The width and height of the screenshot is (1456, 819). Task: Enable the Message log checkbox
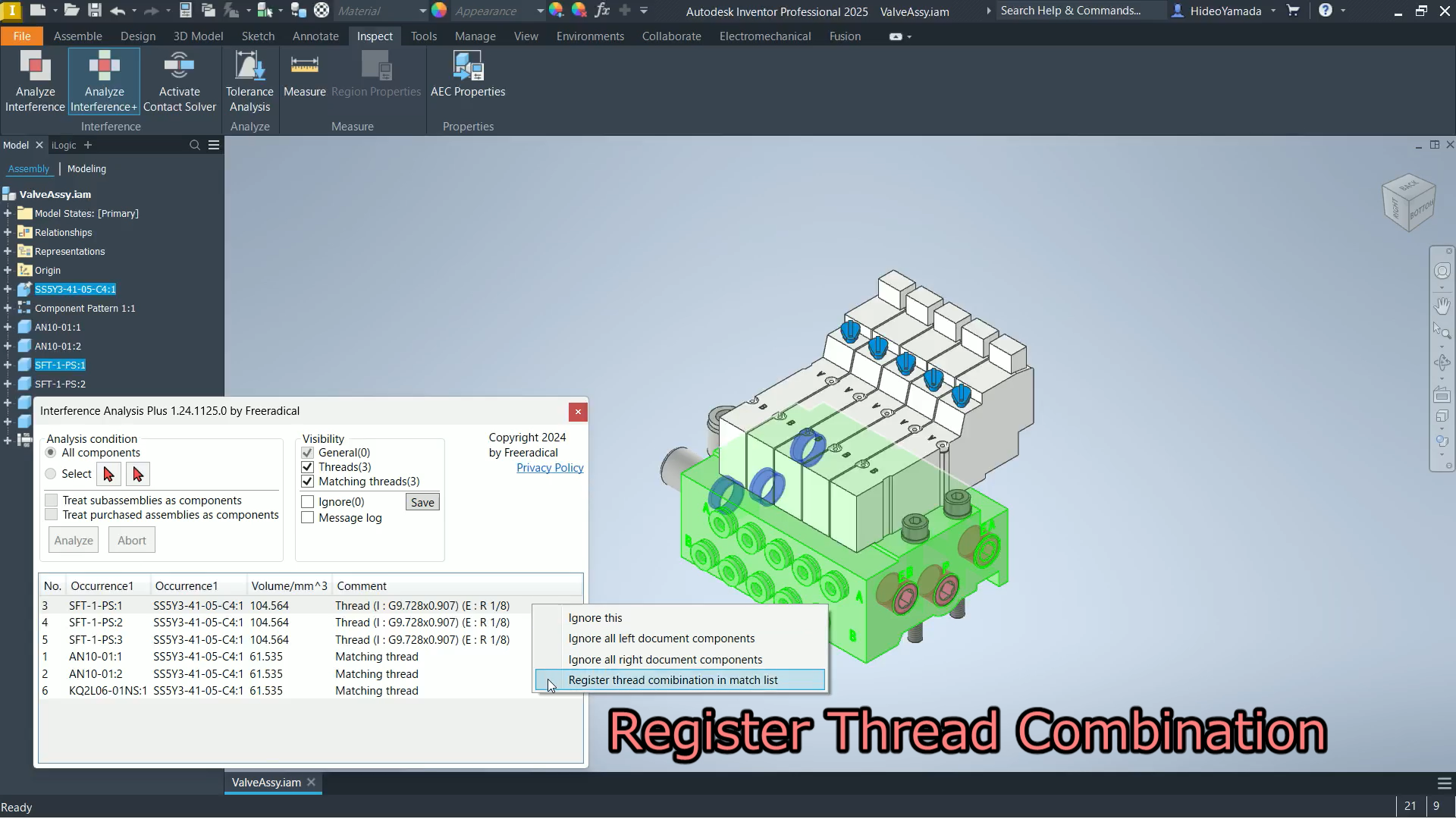tap(308, 518)
